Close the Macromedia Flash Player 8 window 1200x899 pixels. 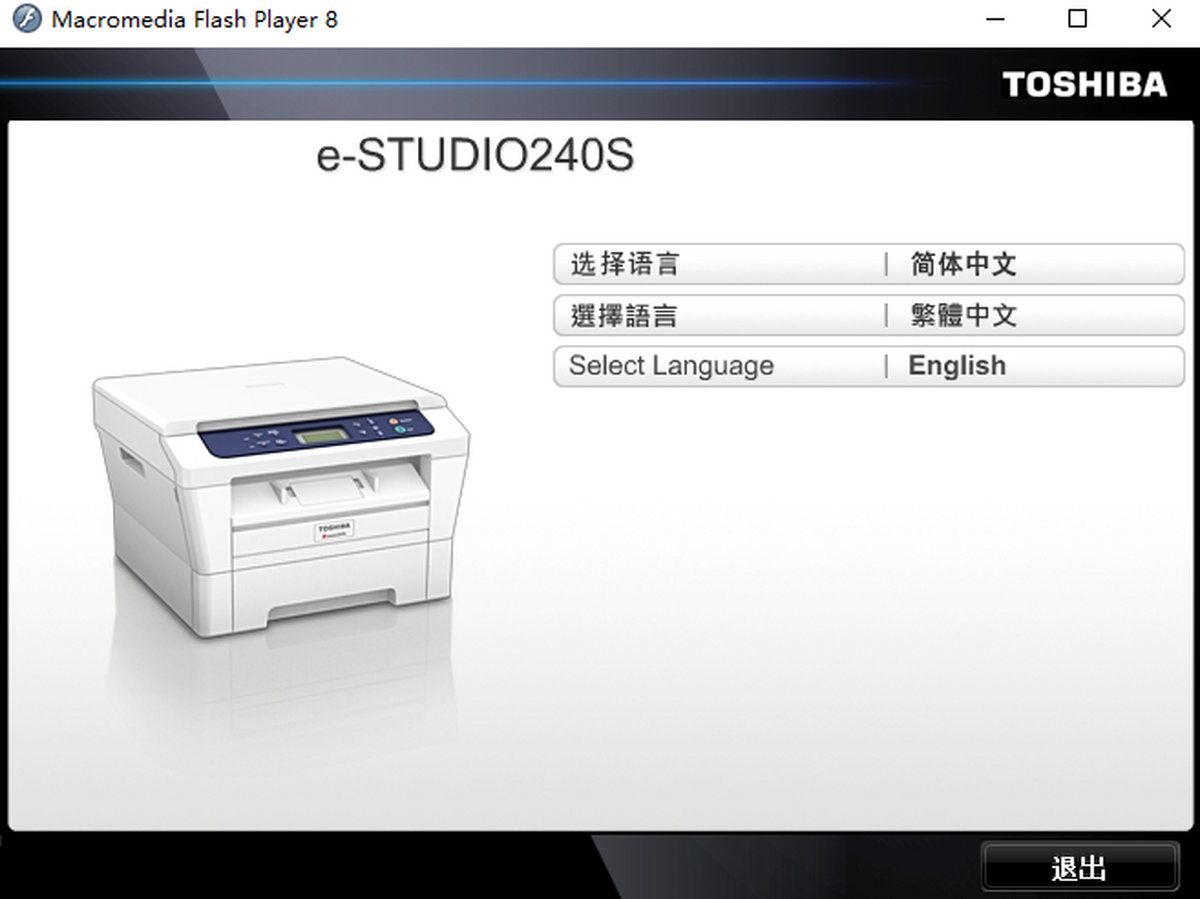click(x=1161, y=19)
